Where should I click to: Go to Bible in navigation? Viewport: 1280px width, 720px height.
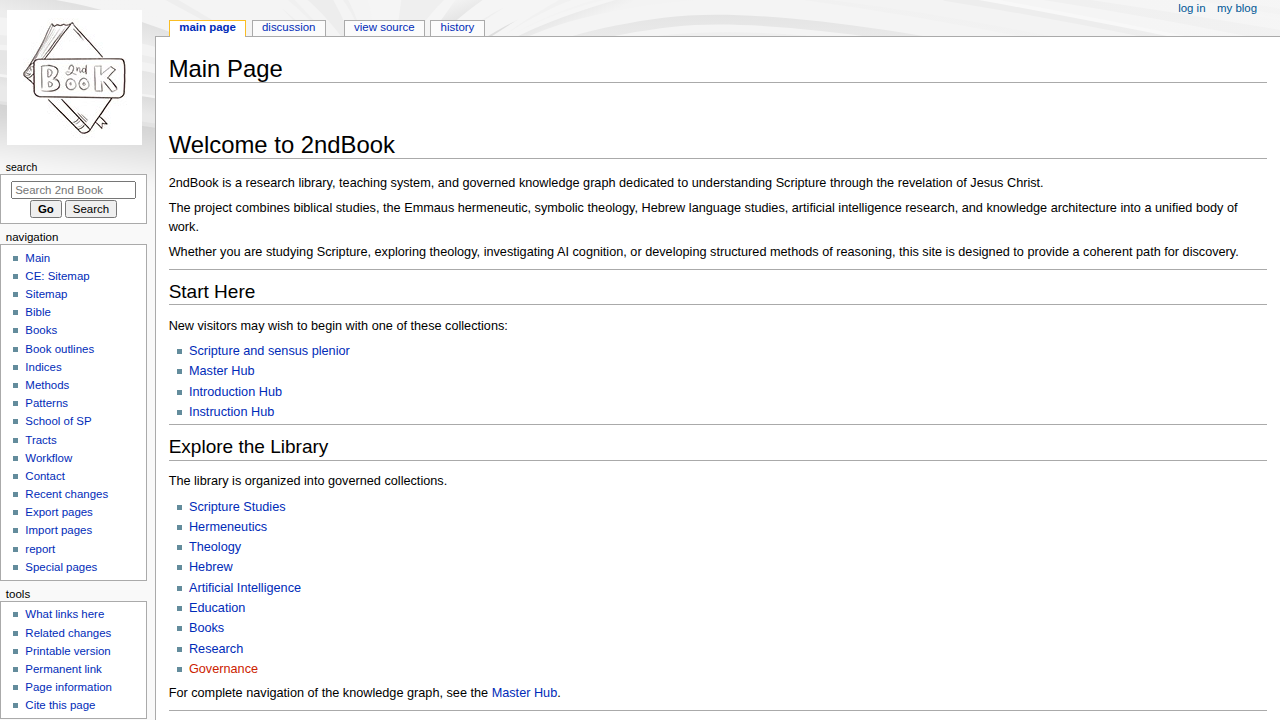coord(38,312)
